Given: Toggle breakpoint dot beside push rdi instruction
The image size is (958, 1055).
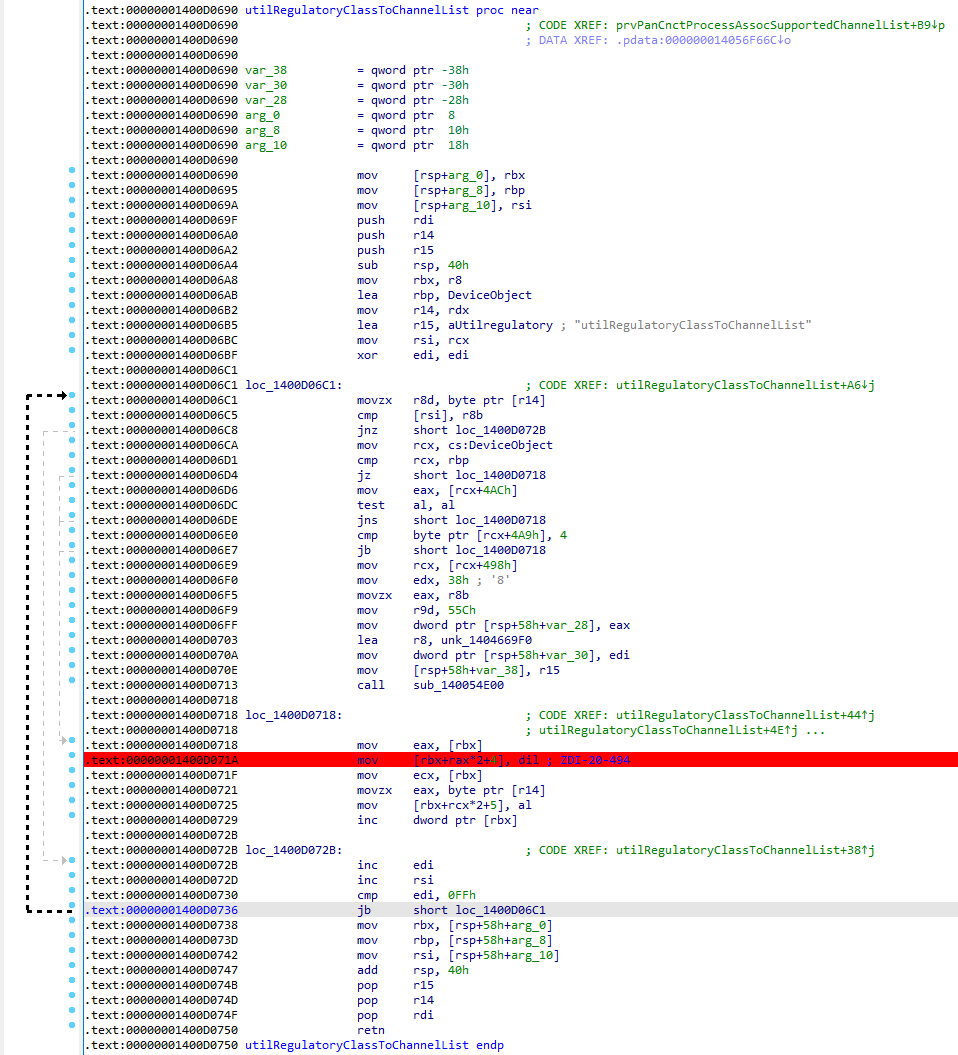Looking at the screenshot, I should point(72,220).
